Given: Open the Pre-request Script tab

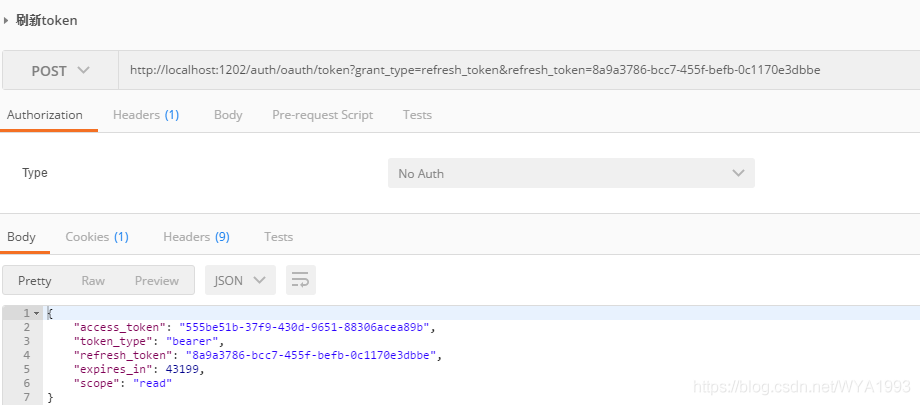Looking at the screenshot, I should click(x=322, y=115).
